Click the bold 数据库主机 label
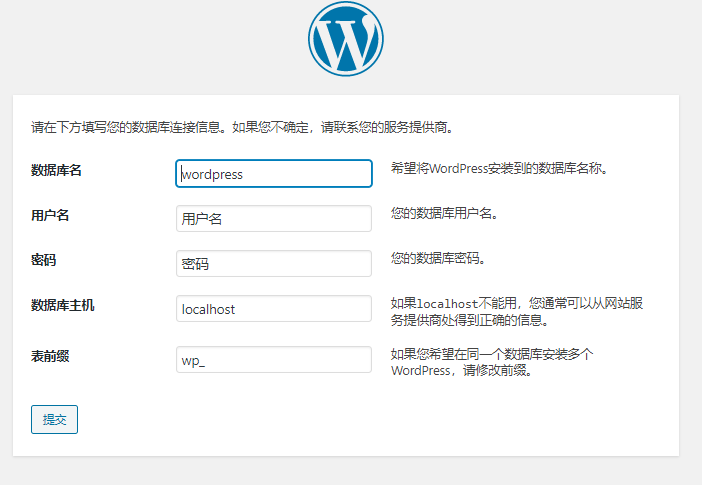 pos(62,305)
